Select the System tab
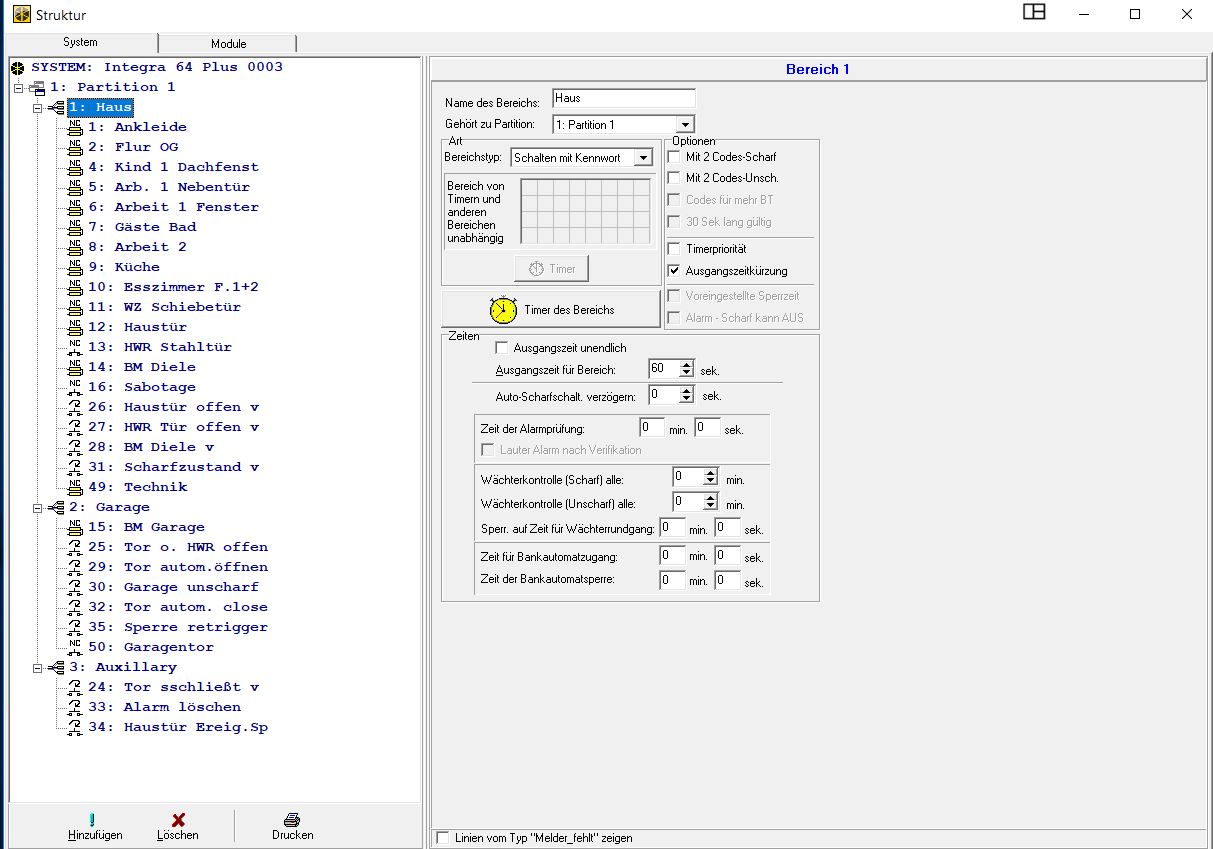This screenshot has height=849, width=1213. pos(80,43)
